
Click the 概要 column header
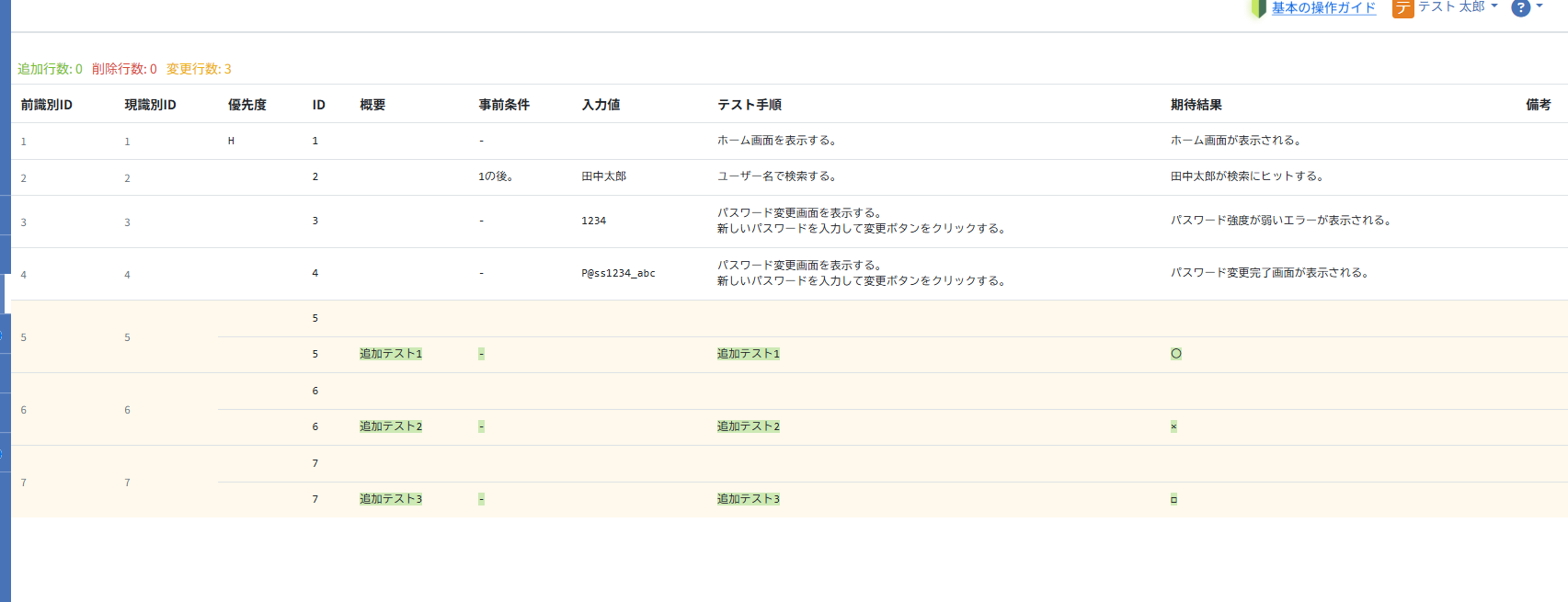372,105
